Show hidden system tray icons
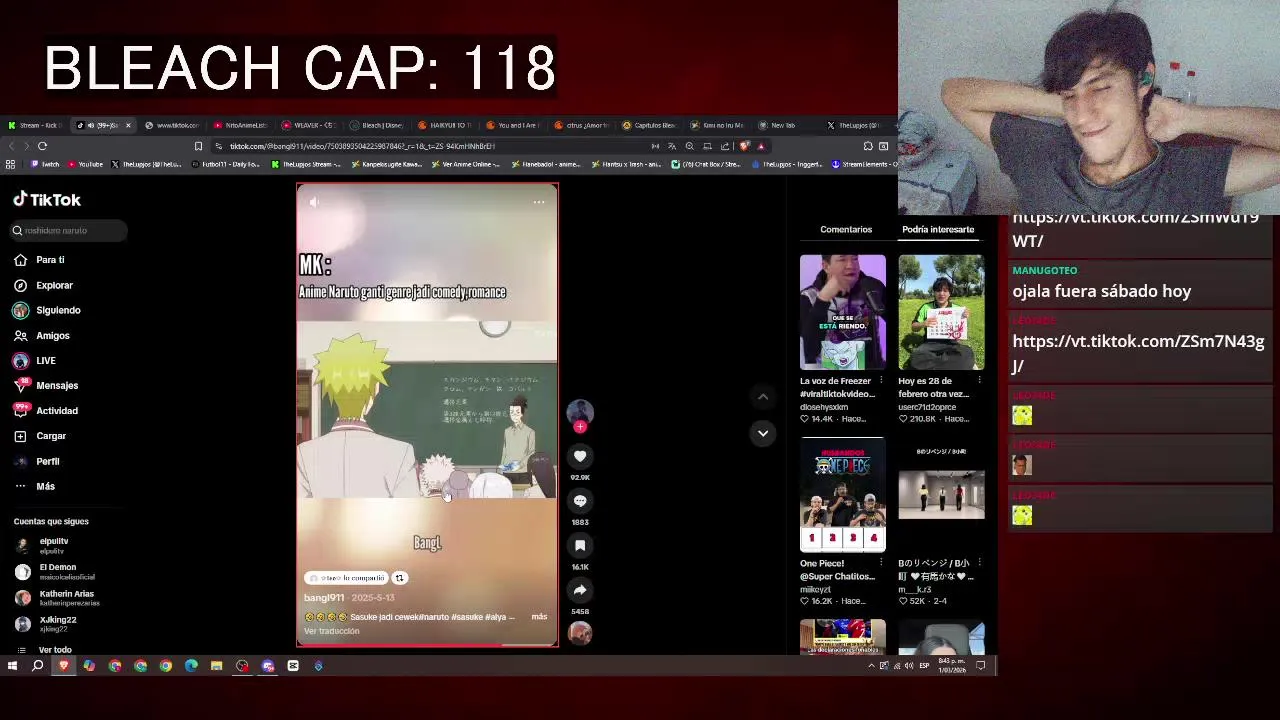Viewport: 1280px width, 720px height. [x=870, y=666]
